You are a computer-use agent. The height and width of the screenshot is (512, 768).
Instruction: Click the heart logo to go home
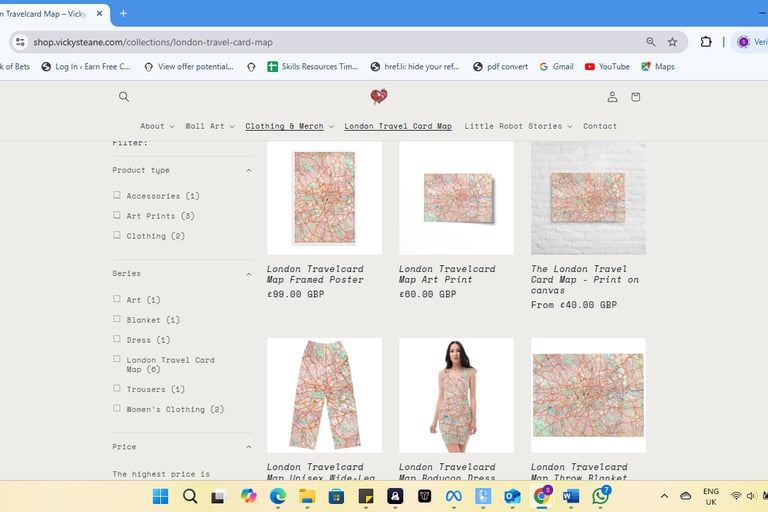coord(379,96)
